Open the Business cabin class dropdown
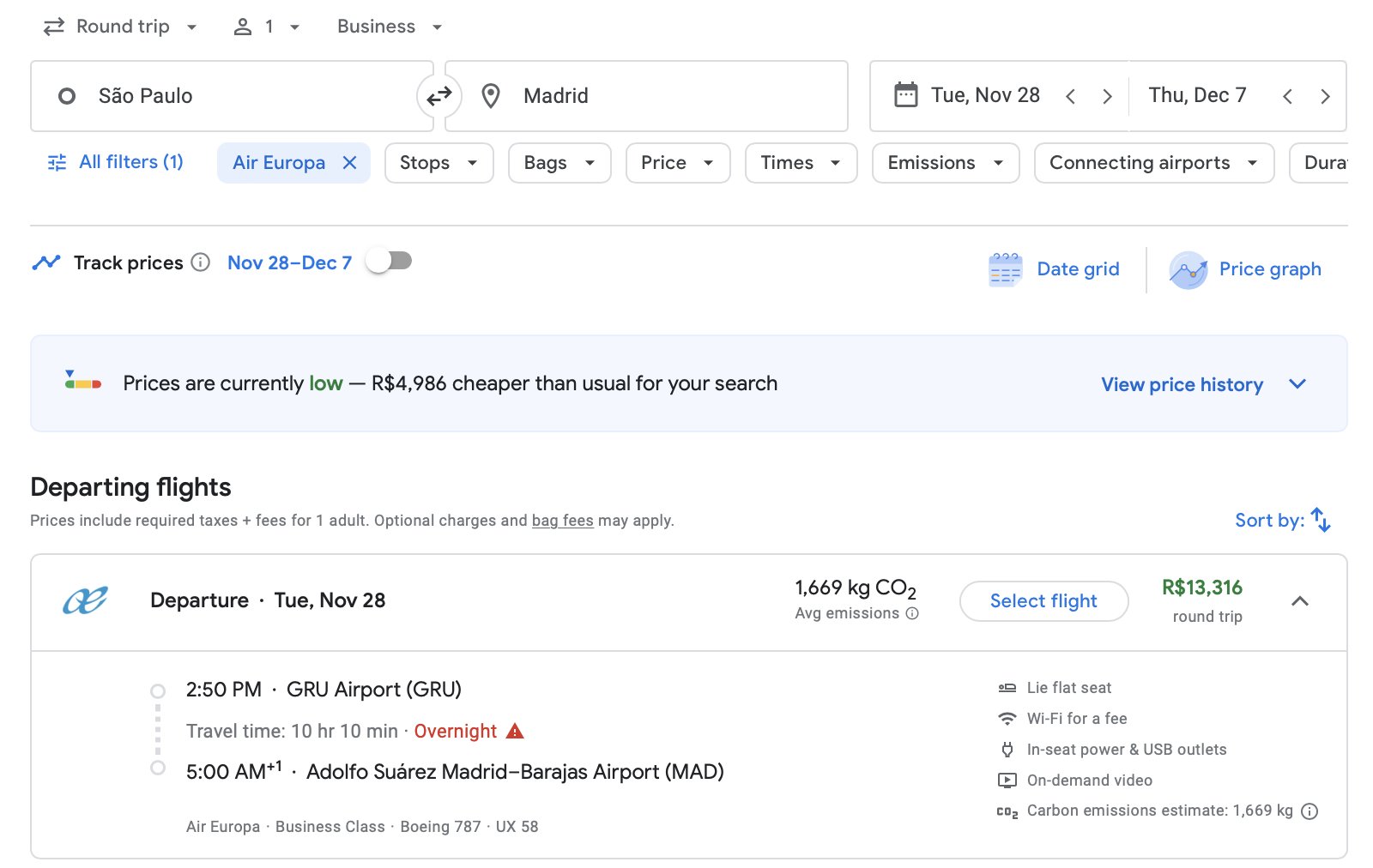 coord(390,27)
